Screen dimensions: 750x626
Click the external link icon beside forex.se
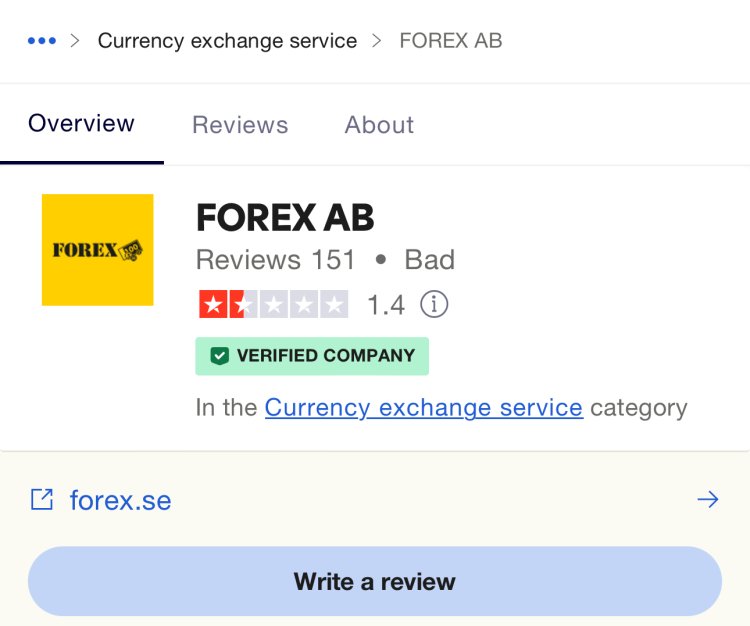pyautogui.click(x=41, y=500)
